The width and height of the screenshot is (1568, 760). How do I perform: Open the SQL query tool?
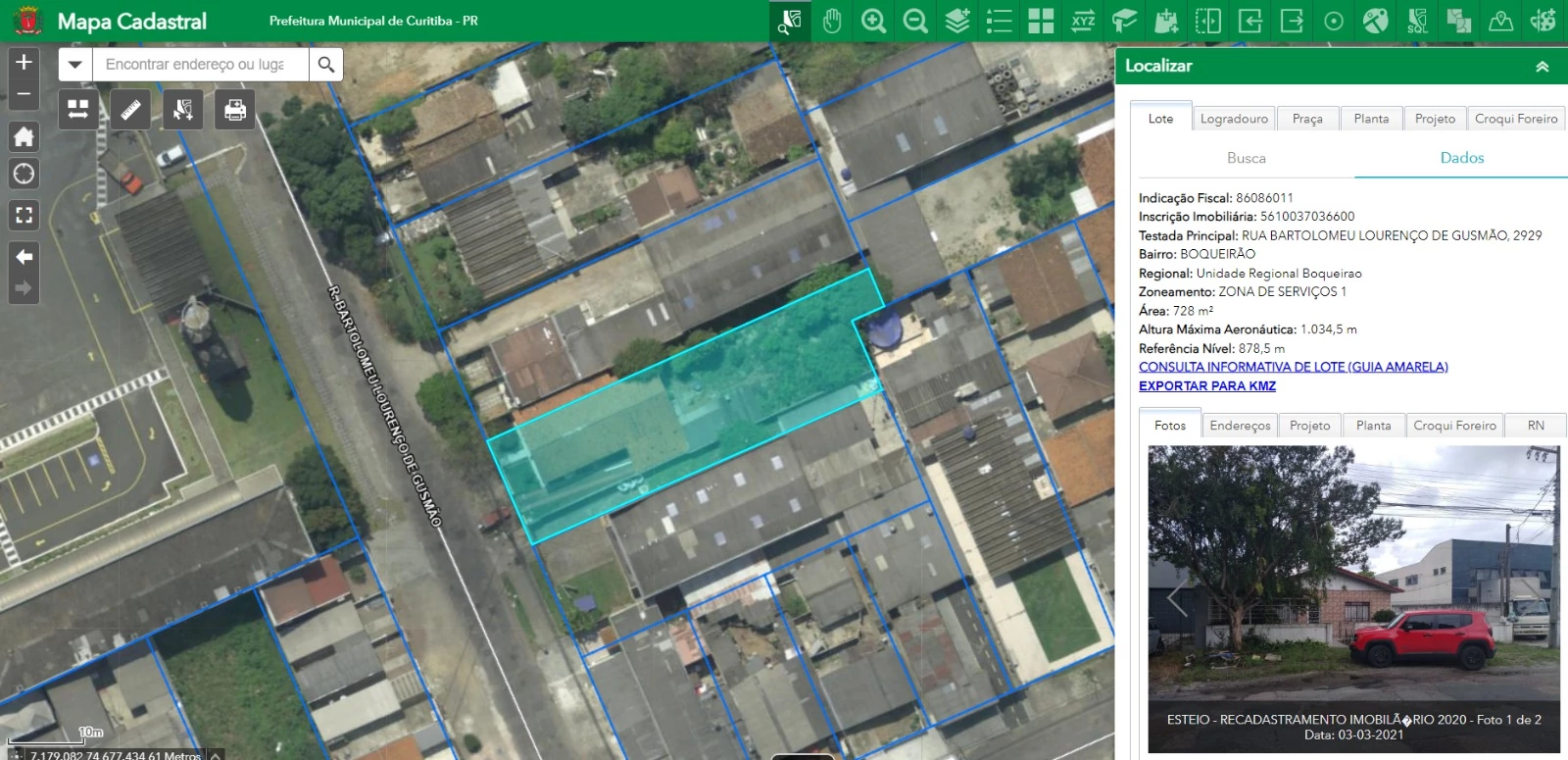click(x=1417, y=21)
